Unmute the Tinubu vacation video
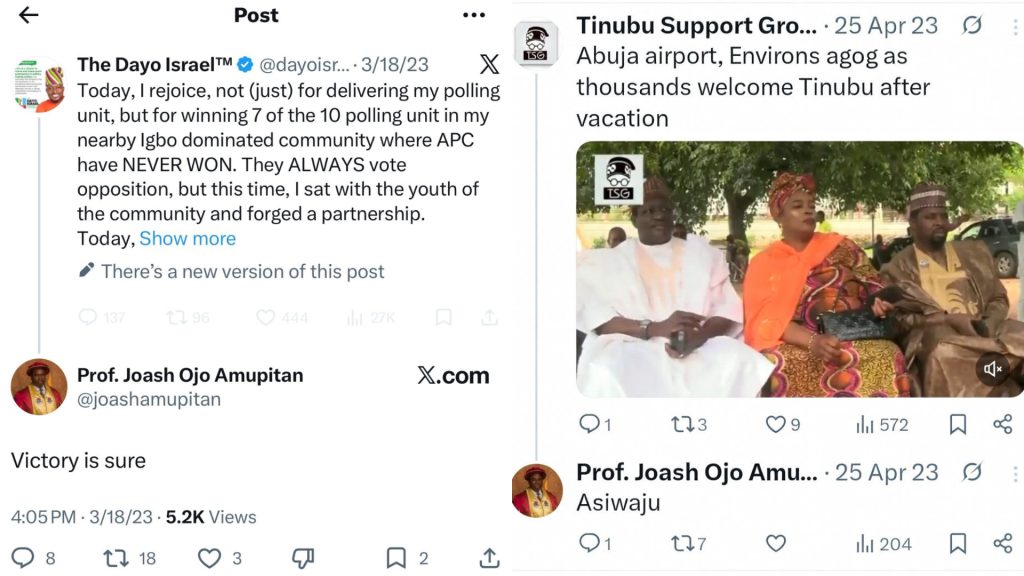Viewport: 1024px width, 576px height. (994, 368)
